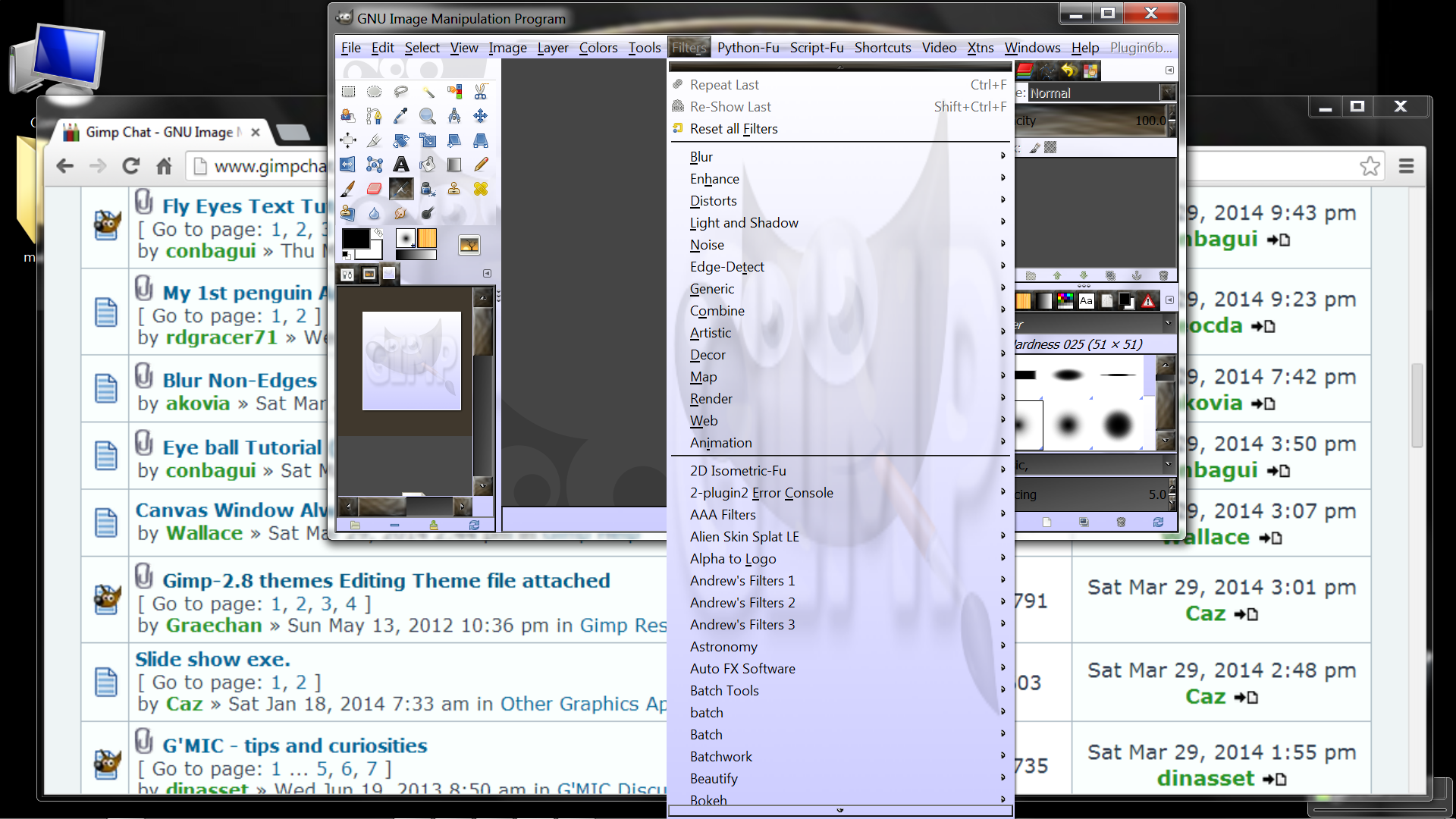Select the Rotate tool
The height and width of the screenshot is (819, 1456).
pyautogui.click(x=400, y=140)
